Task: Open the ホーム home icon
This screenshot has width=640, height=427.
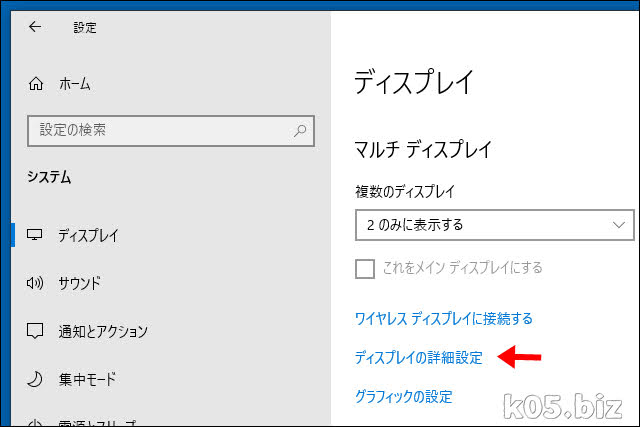Action: (36, 84)
